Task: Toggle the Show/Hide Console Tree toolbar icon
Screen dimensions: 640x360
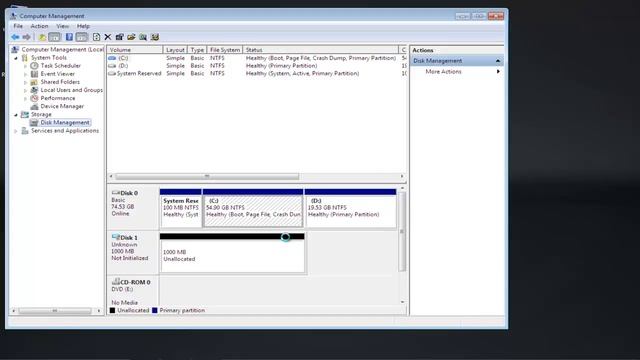Action: tap(54, 37)
